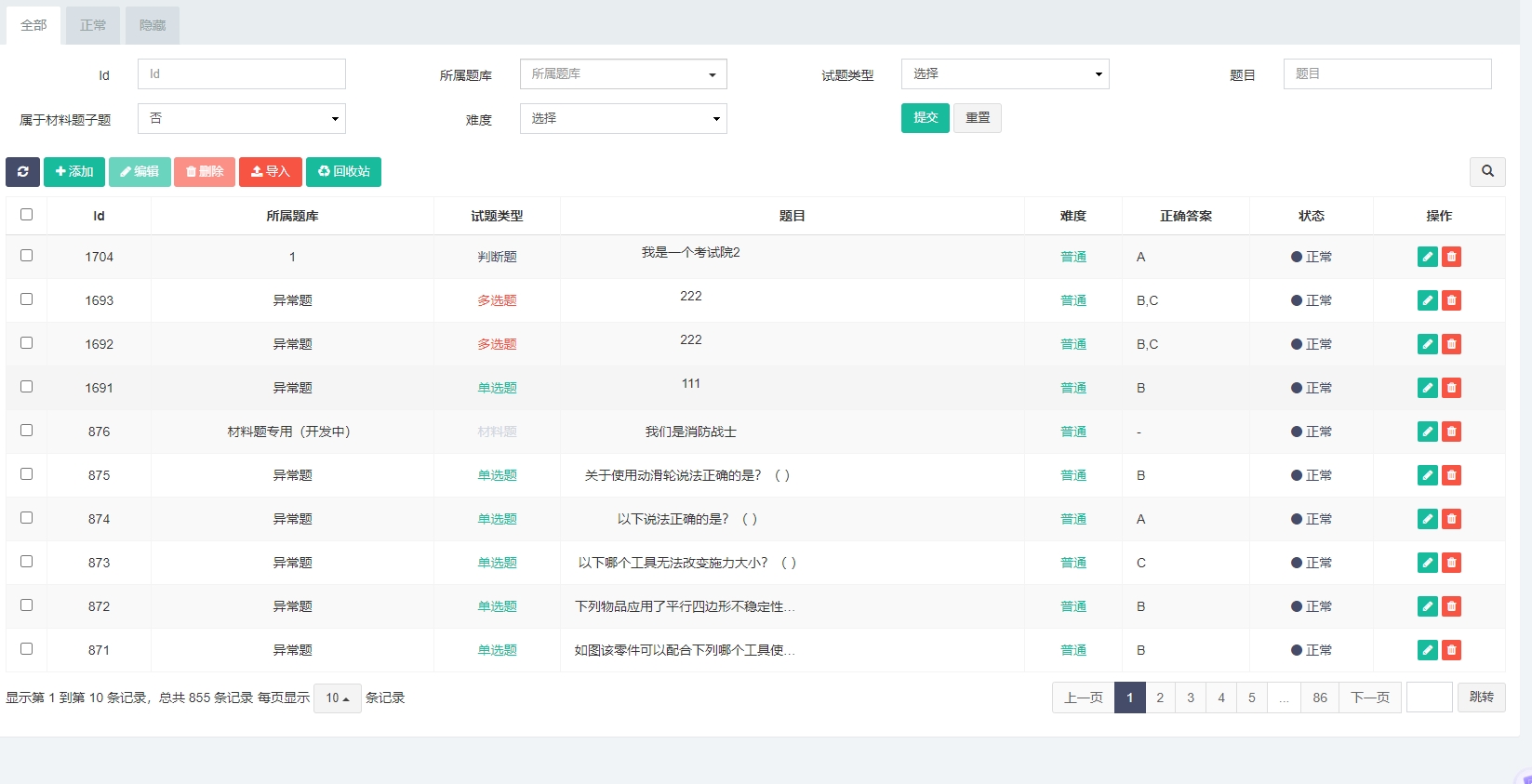The image size is (1532, 784).
Task: Open the 难度 select dropdown
Action: [x=622, y=119]
